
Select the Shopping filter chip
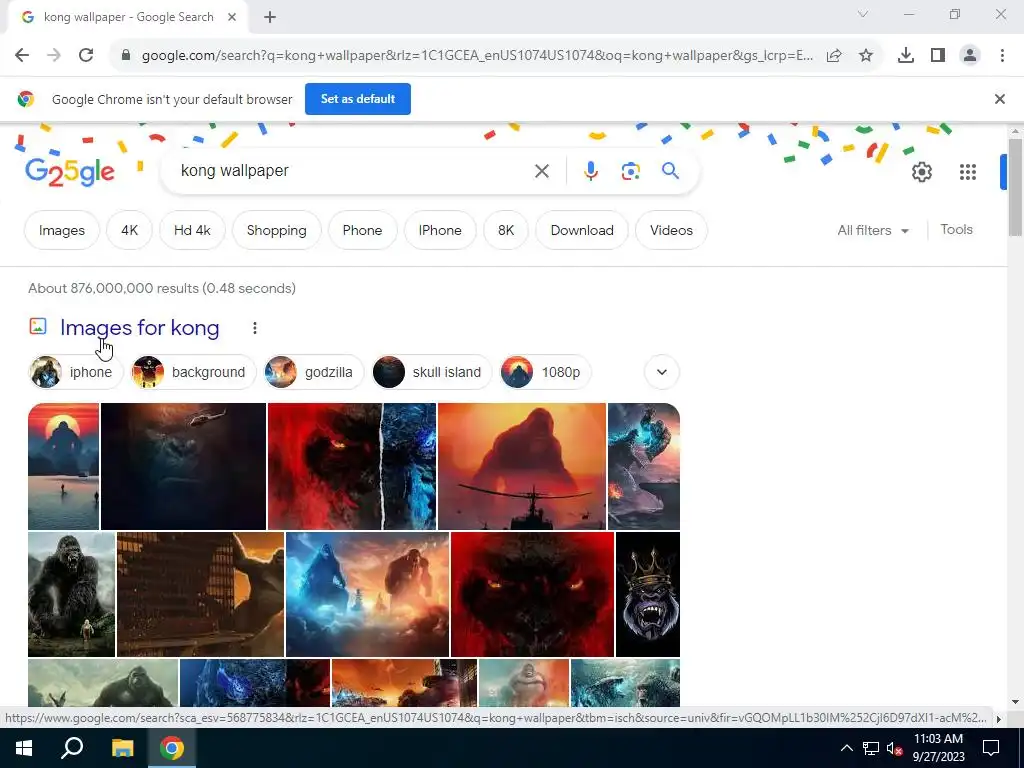pyautogui.click(x=276, y=231)
